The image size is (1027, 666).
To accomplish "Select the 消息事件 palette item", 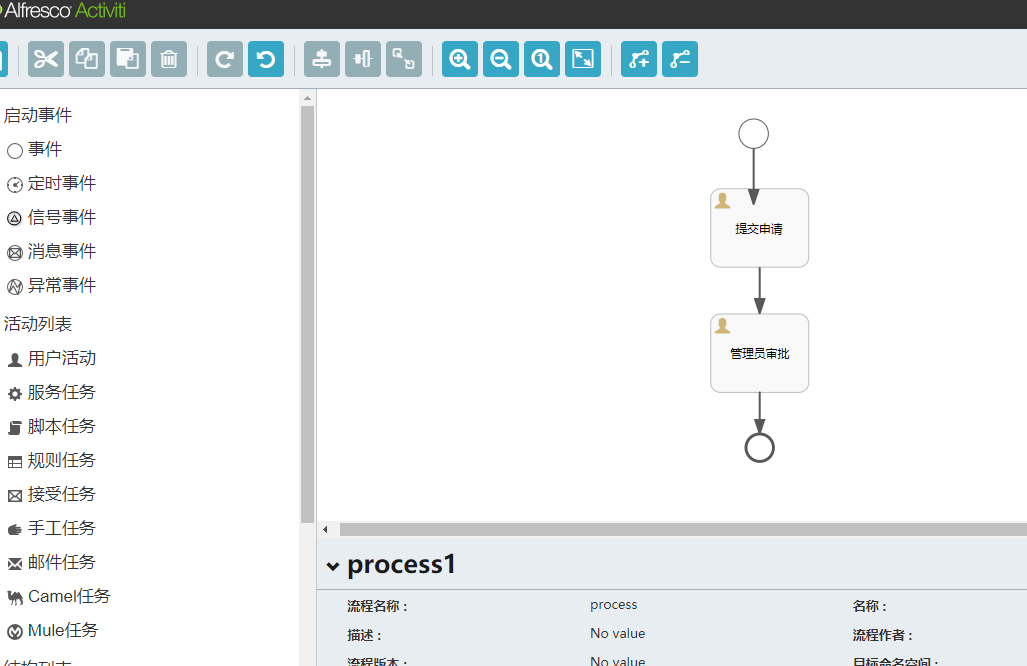I will [52, 251].
